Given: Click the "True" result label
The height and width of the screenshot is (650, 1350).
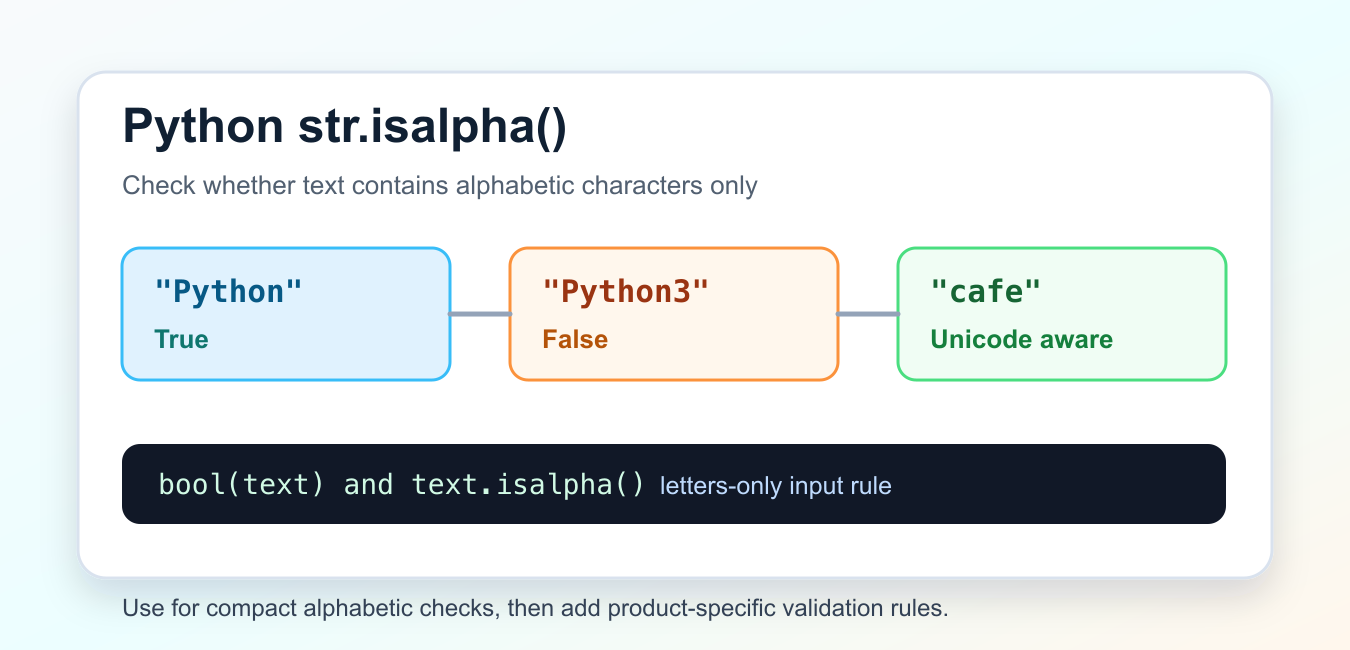Looking at the screenshot, I should (x=181, y=339).
